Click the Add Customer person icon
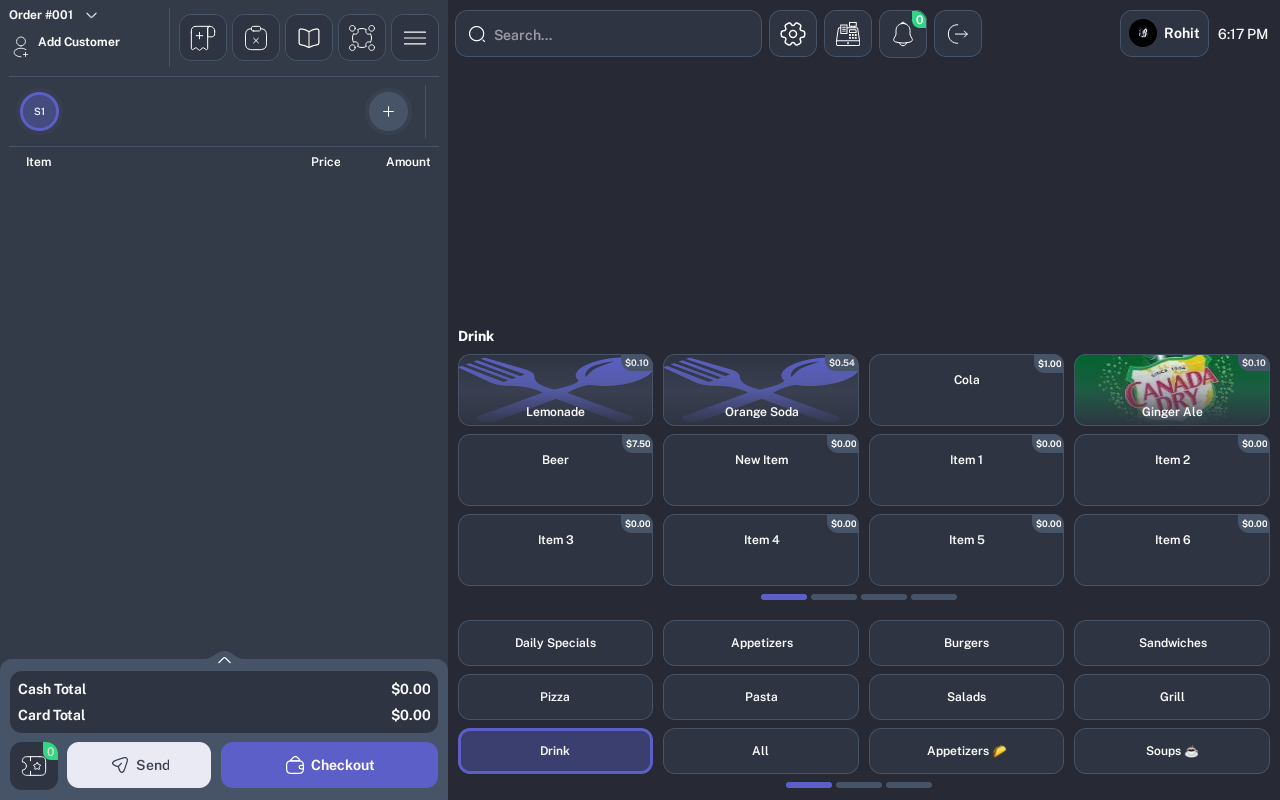Screen dimensions: 1280x800 pyautogui.click(x=20, y=46)
